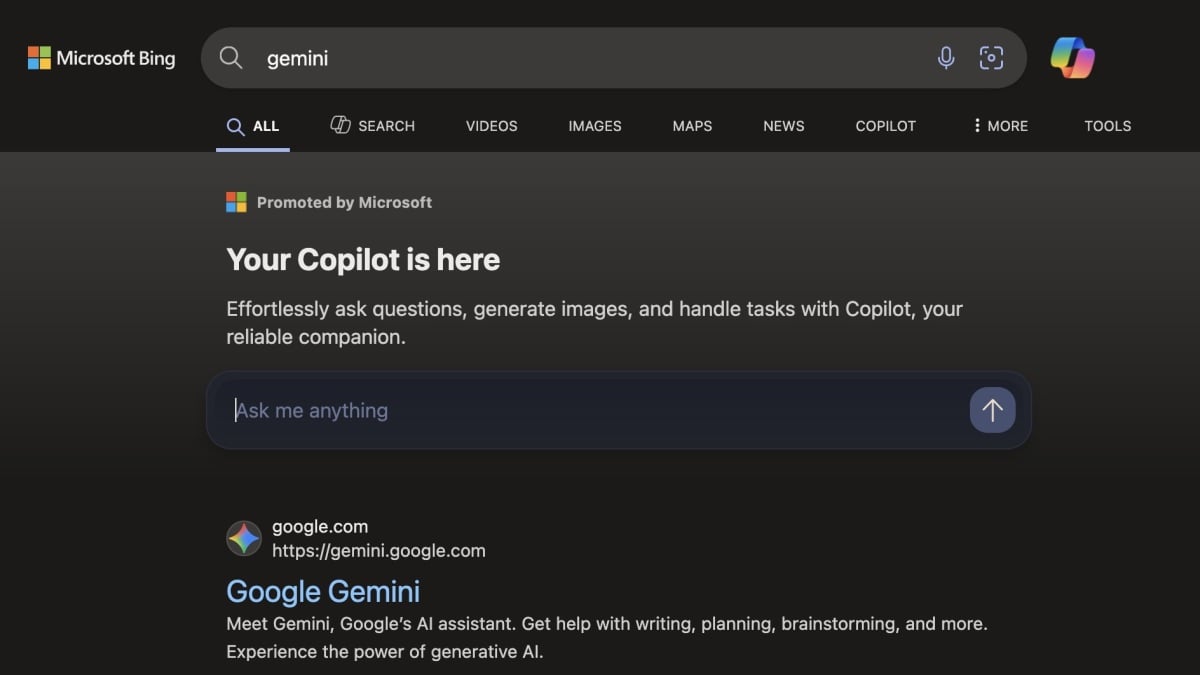Click the gemini query in the search bar

[x=297, y=57]
